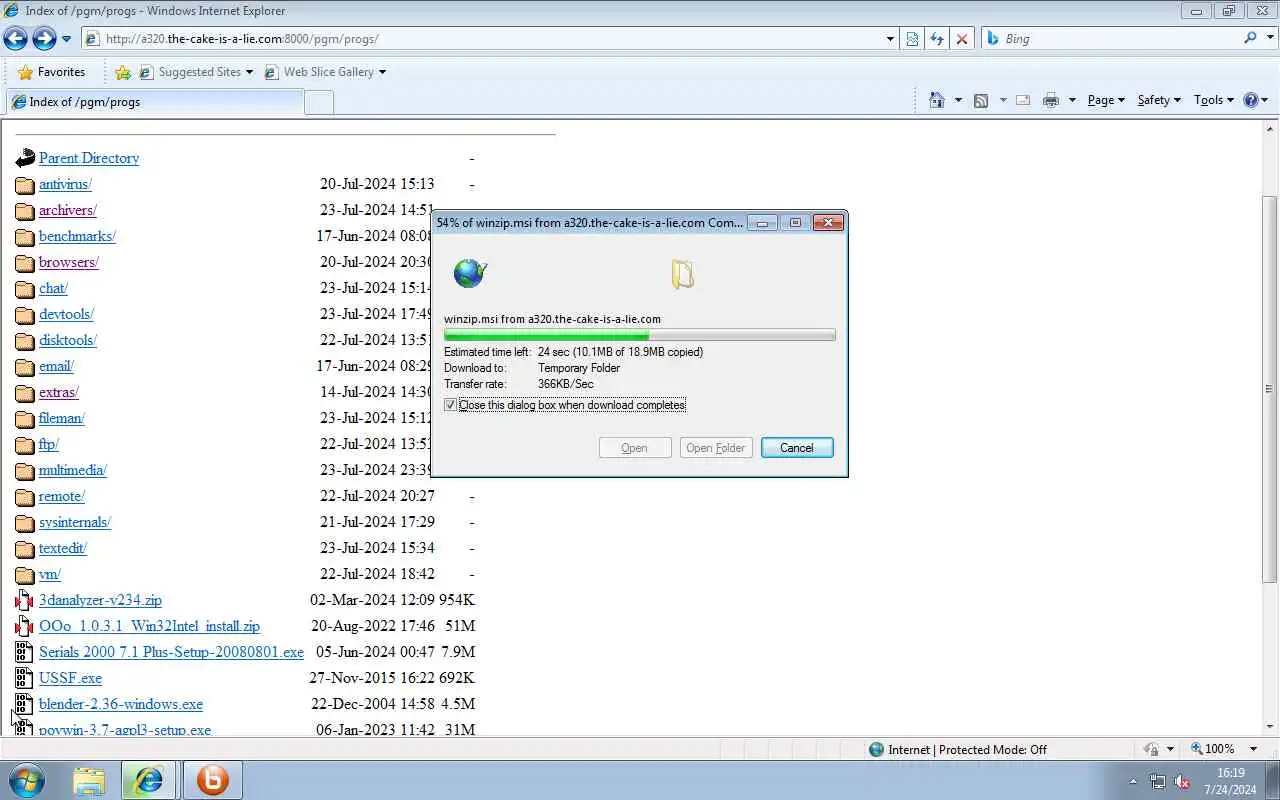Click the Read Mail icon
This screenshot has width=1280, height=800.
1023,100
